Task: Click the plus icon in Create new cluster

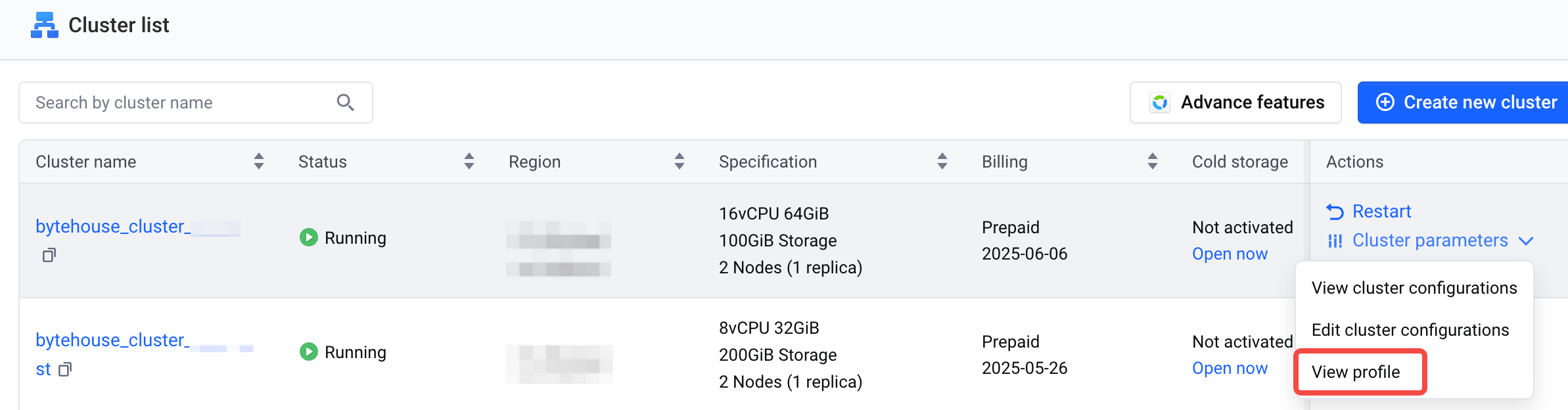Action: point(1385,102)
